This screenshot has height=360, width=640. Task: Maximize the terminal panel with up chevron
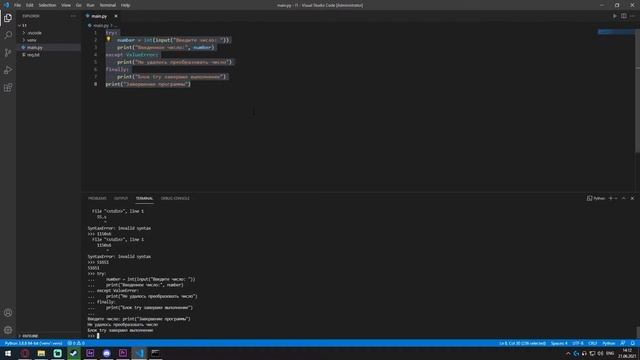point(624,198)
